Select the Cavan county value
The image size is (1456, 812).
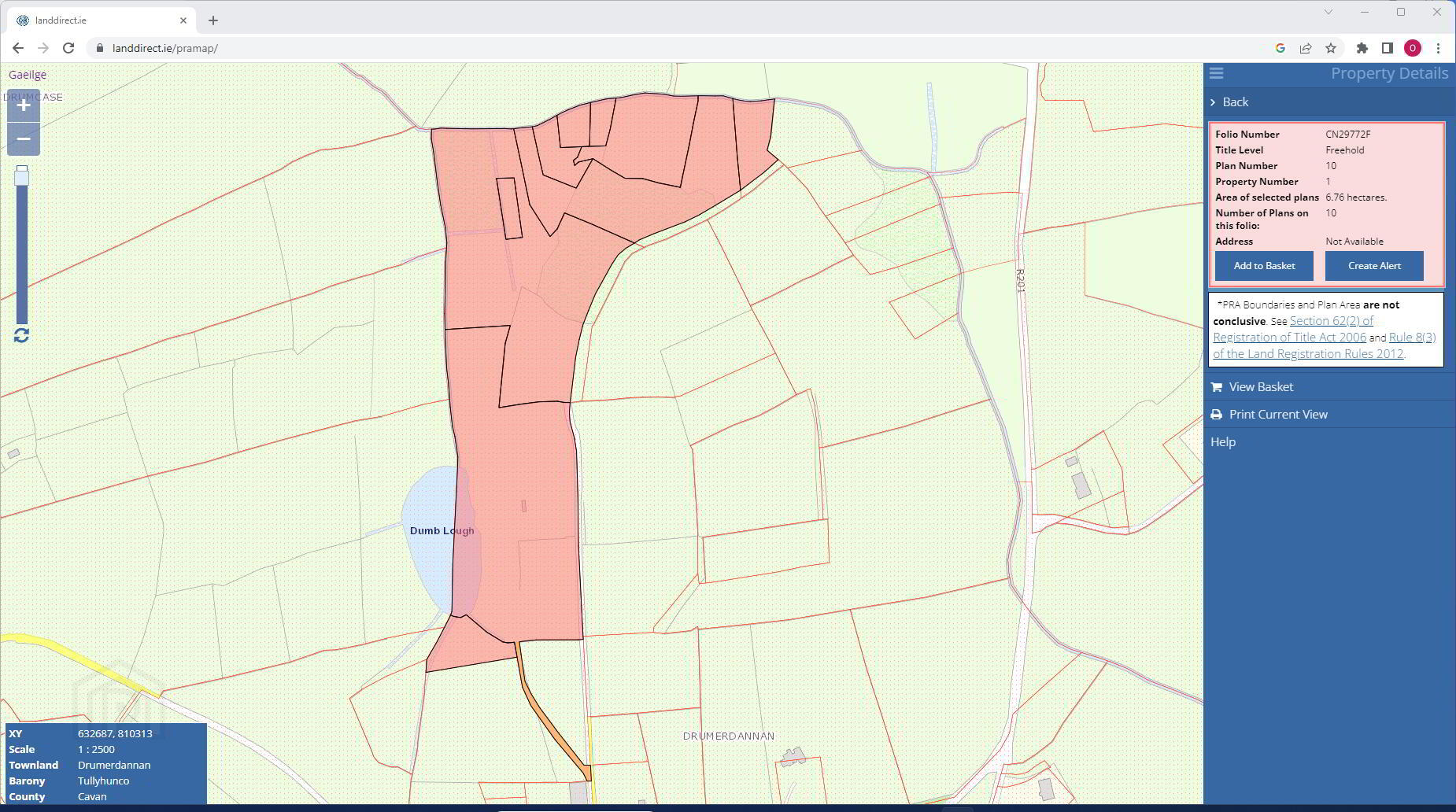click(x=92, y=797)
